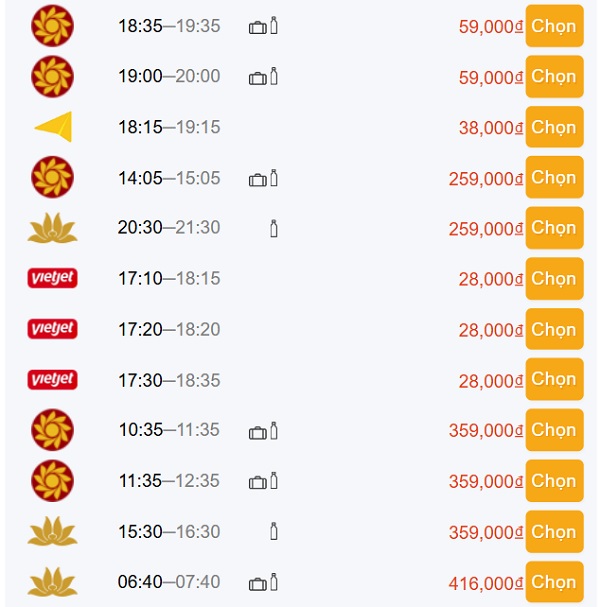Click the golden lotus logo for 06:40 flight
This screenshot has width=600, height=607.
click(x=52, y=582)
